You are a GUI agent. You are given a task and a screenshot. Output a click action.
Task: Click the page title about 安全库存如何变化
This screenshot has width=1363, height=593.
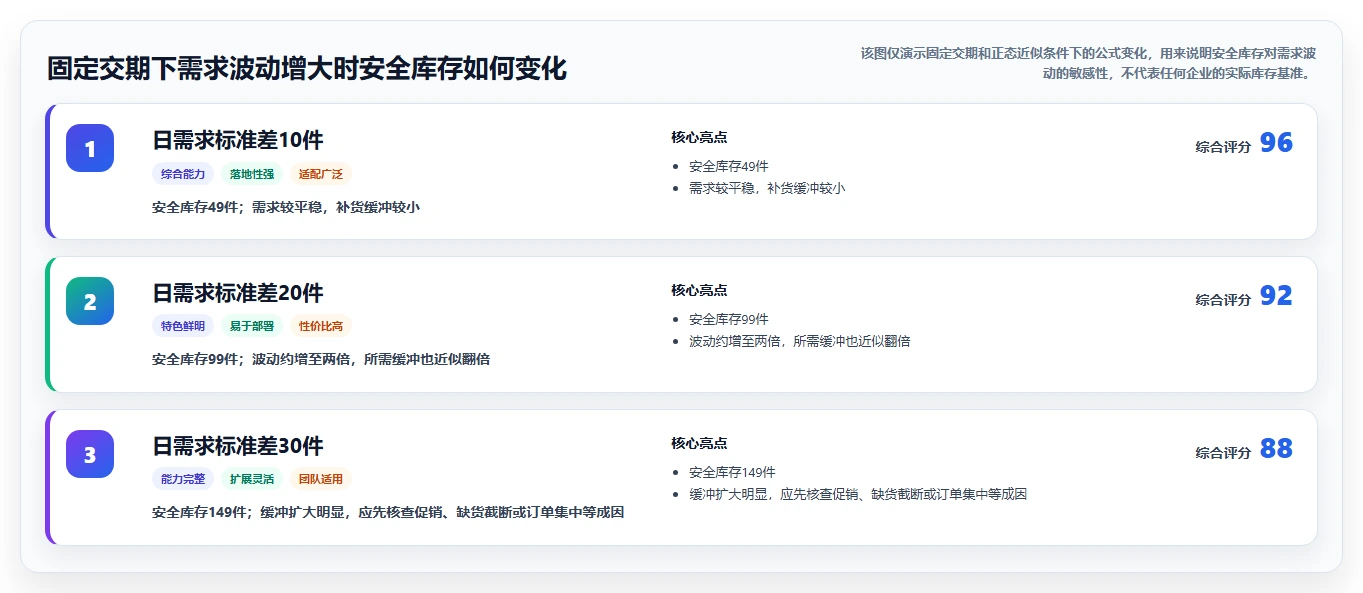(307, 69)
